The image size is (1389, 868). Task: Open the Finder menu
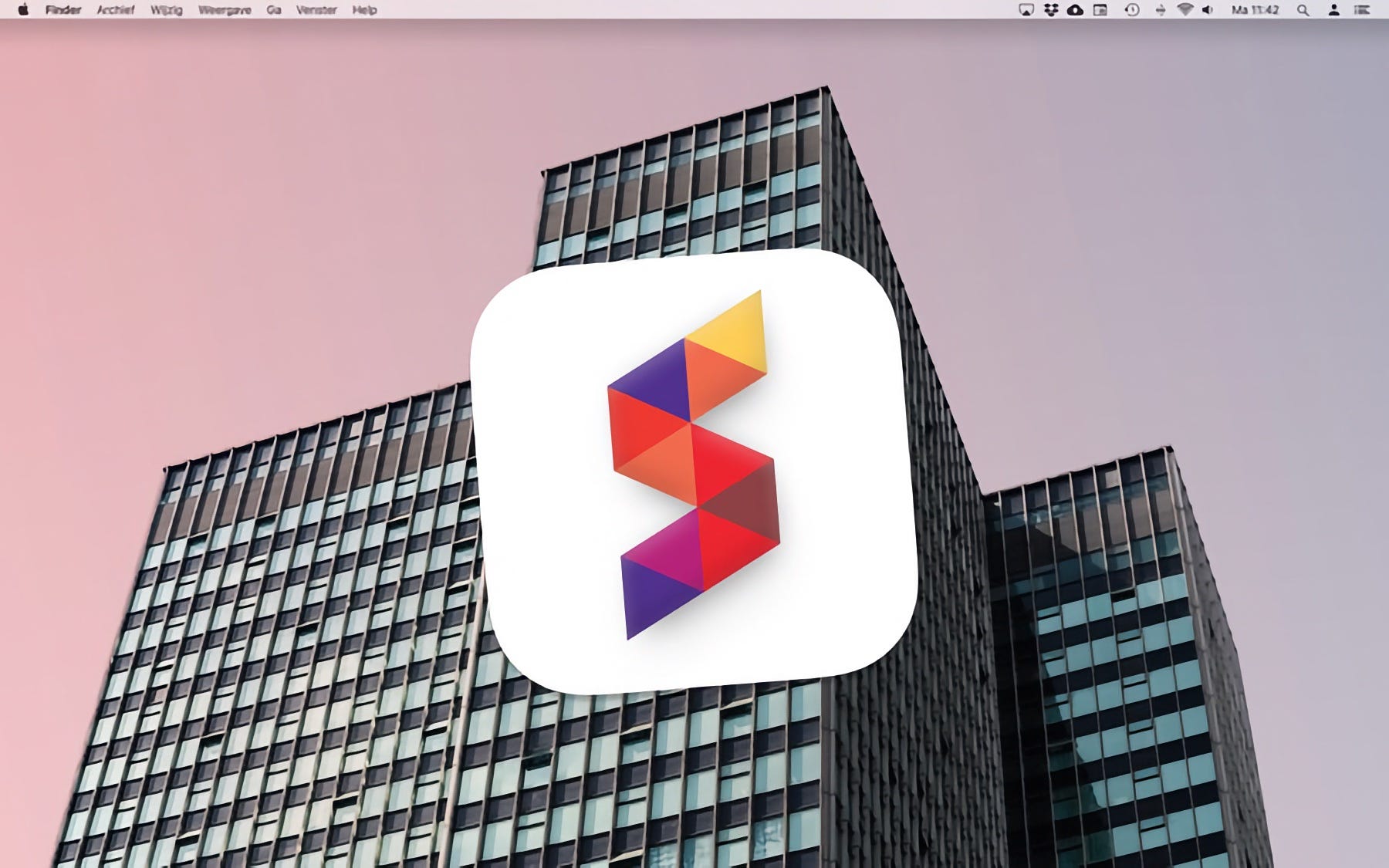coord(63,10)
